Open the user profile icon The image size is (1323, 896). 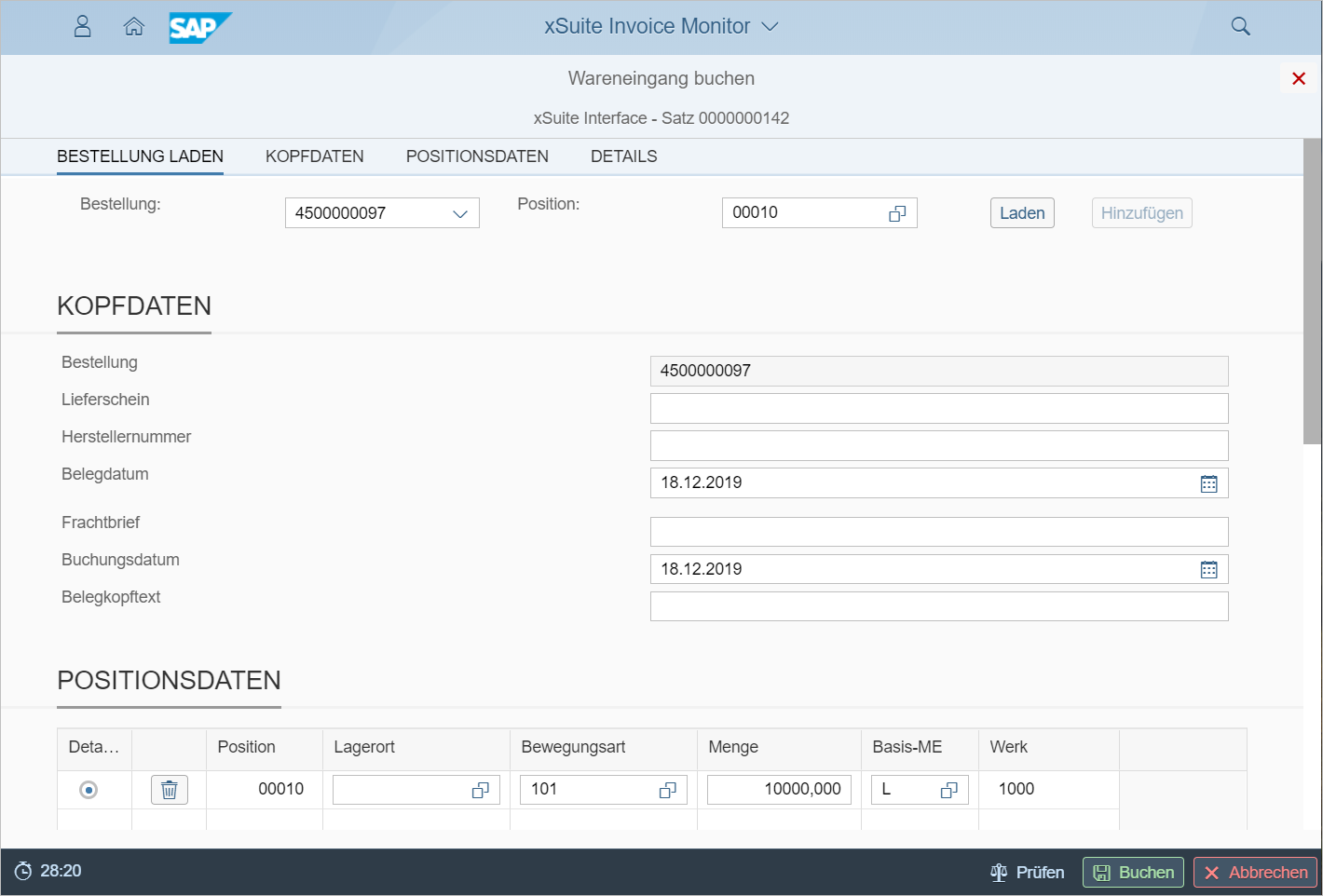click(83, 26)
